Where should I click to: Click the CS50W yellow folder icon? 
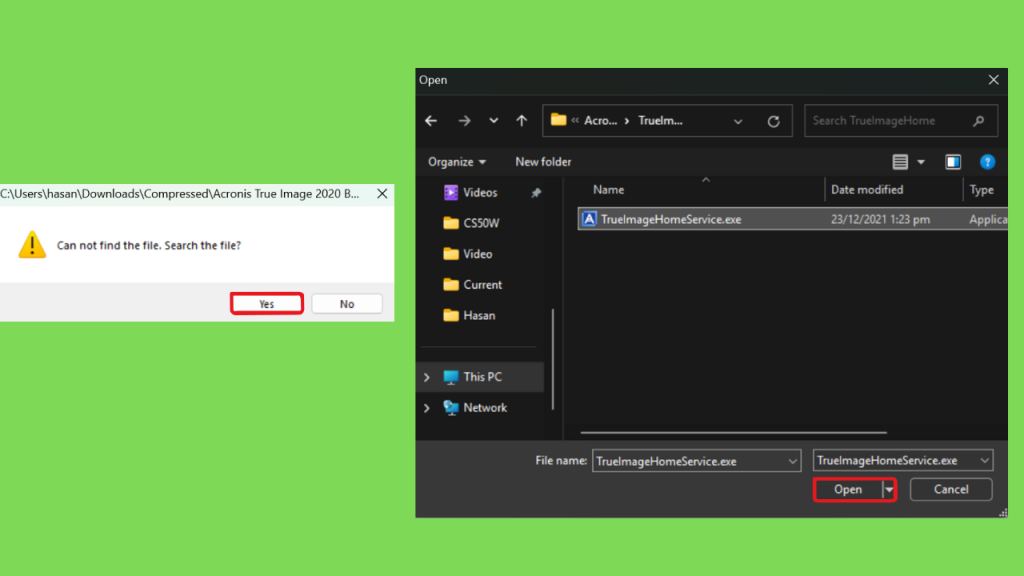tap(451, 223)
